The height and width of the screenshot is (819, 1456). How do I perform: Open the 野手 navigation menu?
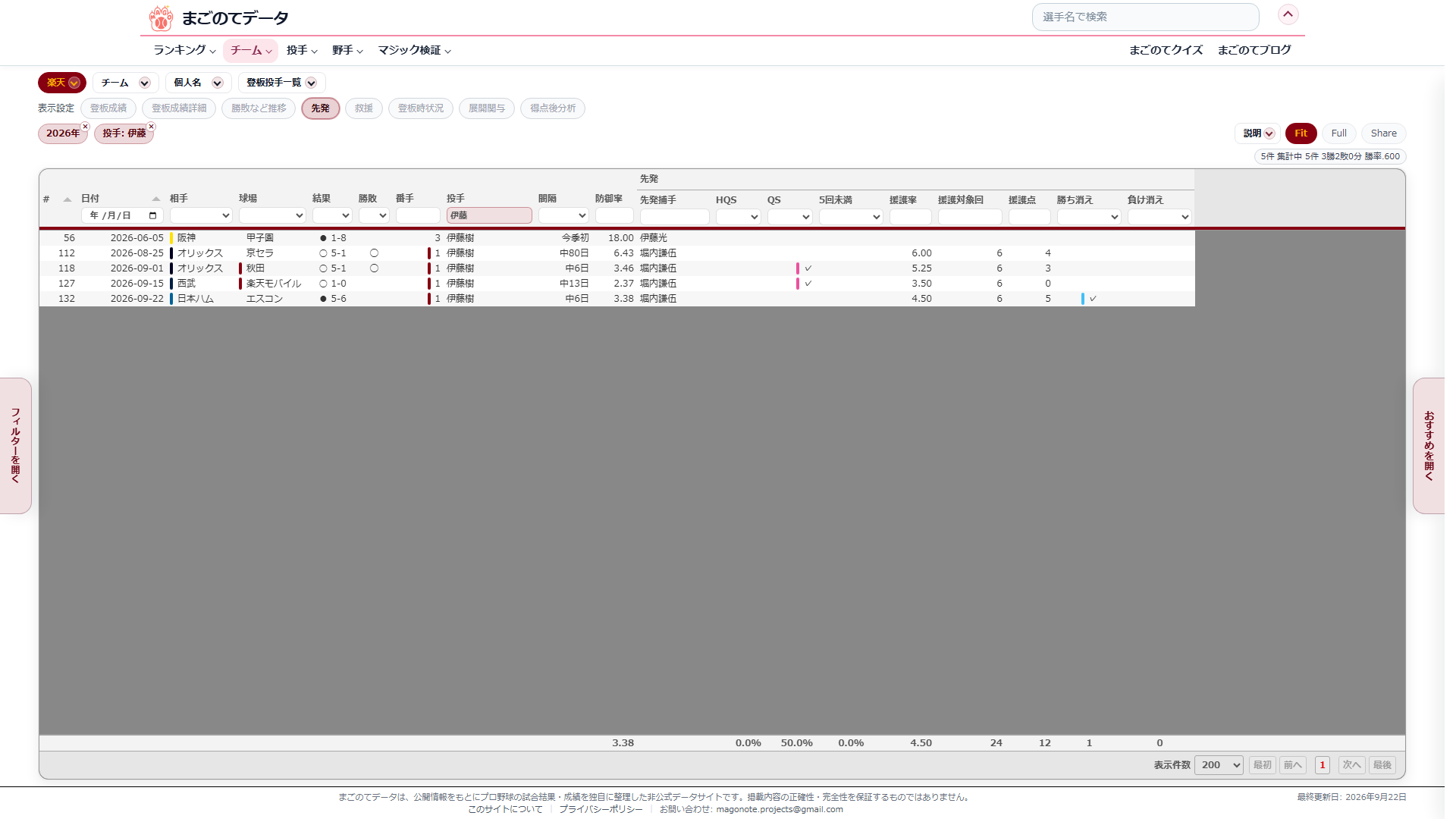click(x=347, y=50)
